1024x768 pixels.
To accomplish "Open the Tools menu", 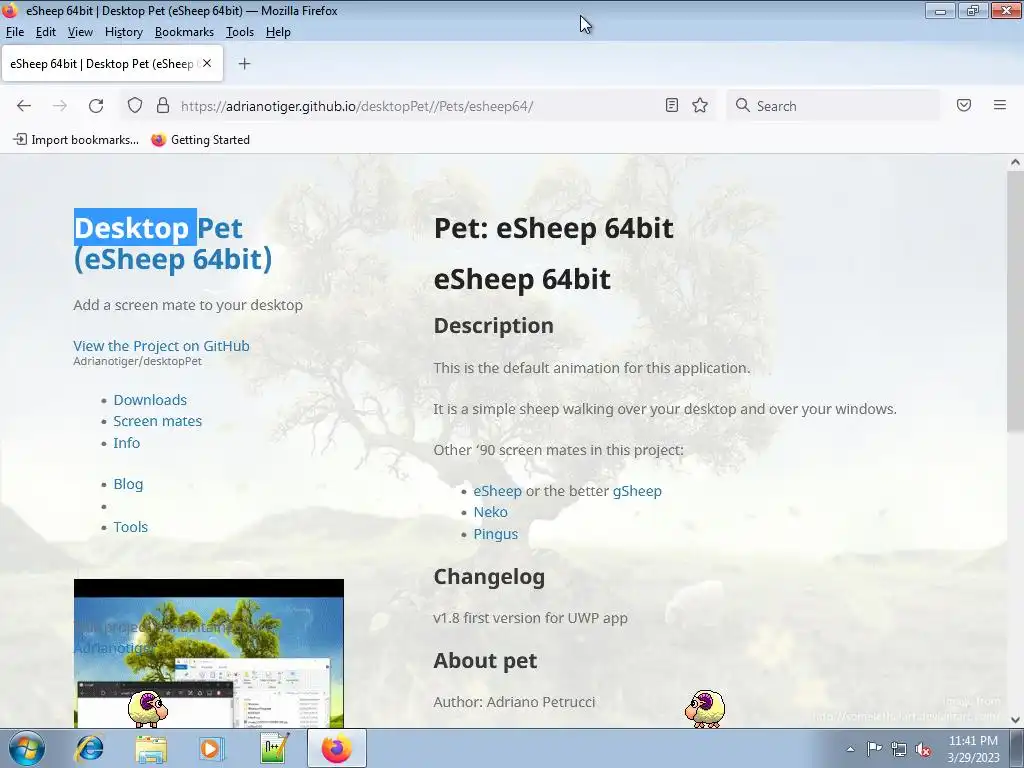I will (x=240, y=32).
